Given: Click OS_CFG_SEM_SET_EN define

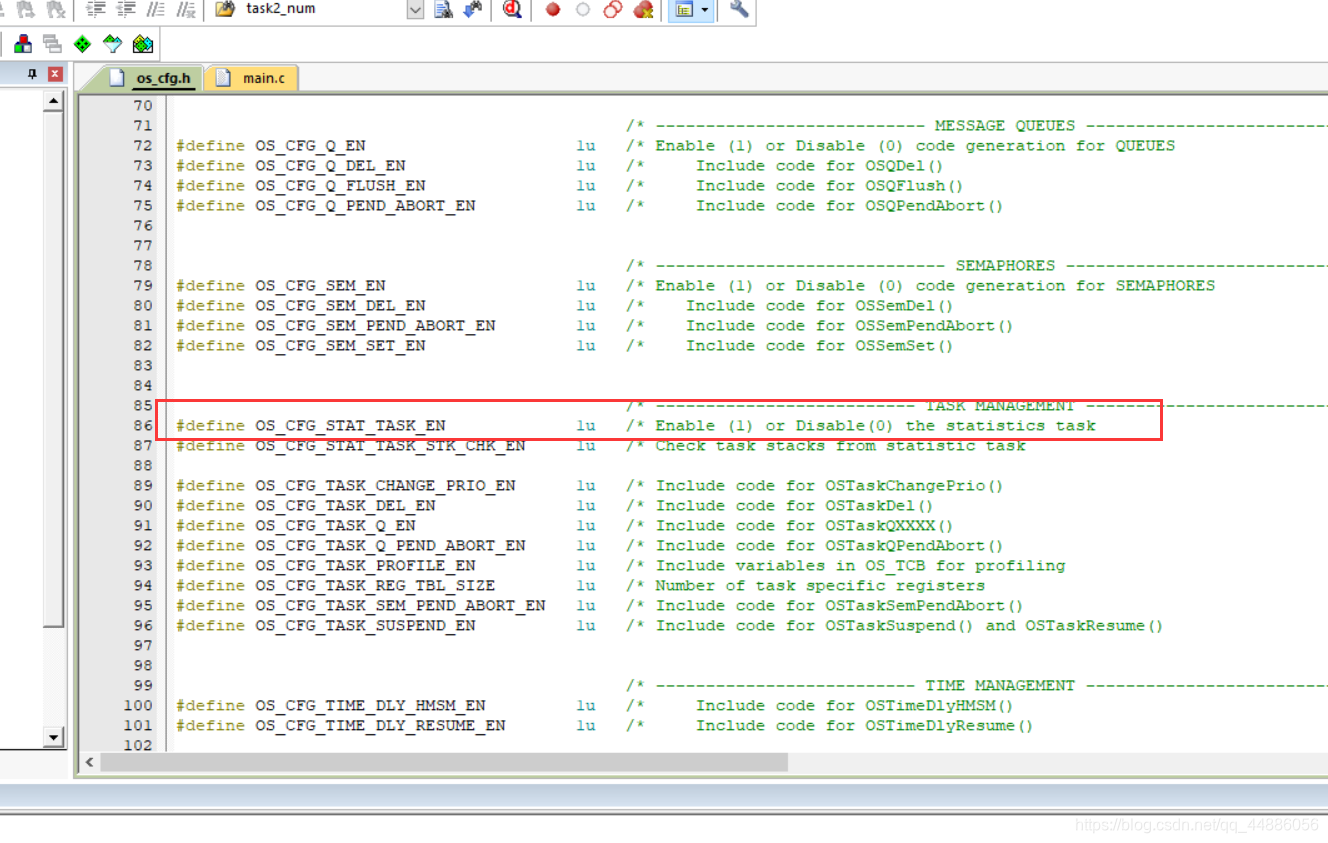Looking at the screenshot, I should click(x=340, y=346).
